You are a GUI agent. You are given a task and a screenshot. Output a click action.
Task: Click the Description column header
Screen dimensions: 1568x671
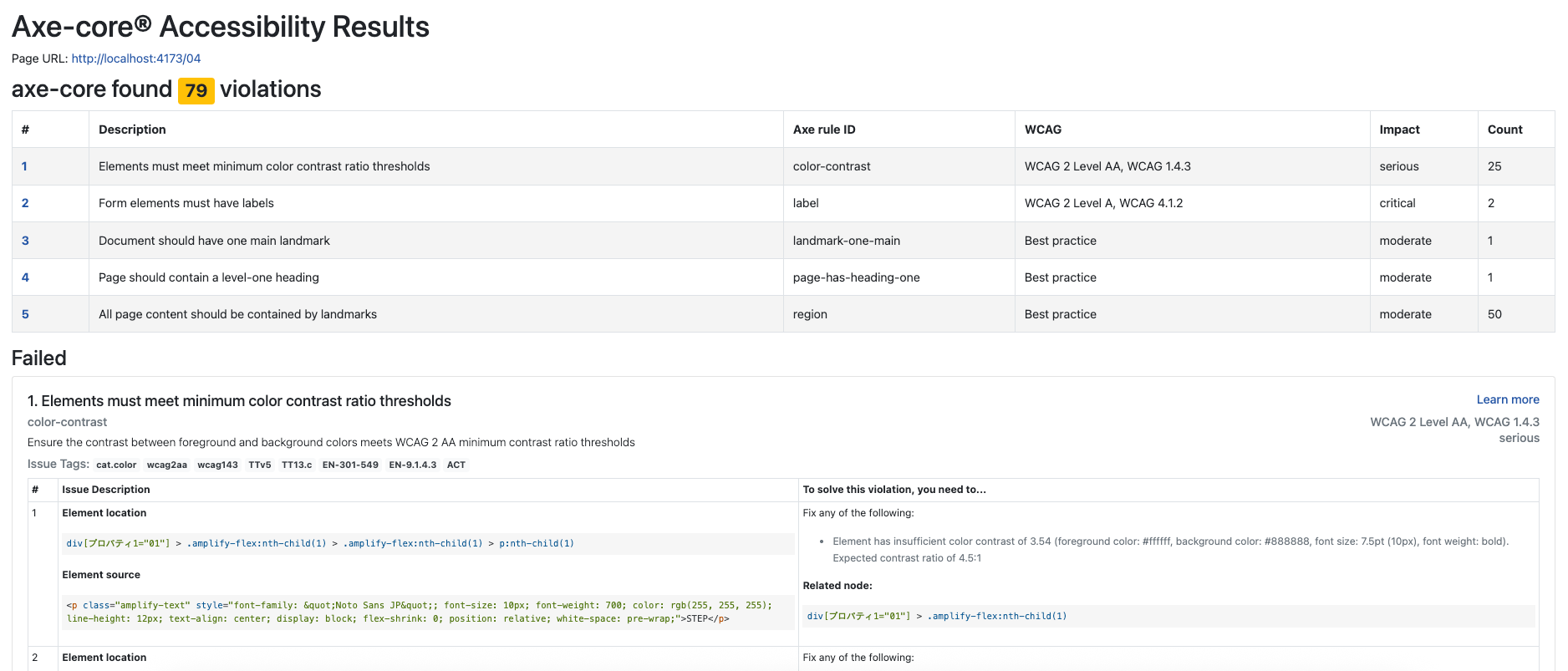click(x=132, y=130)
